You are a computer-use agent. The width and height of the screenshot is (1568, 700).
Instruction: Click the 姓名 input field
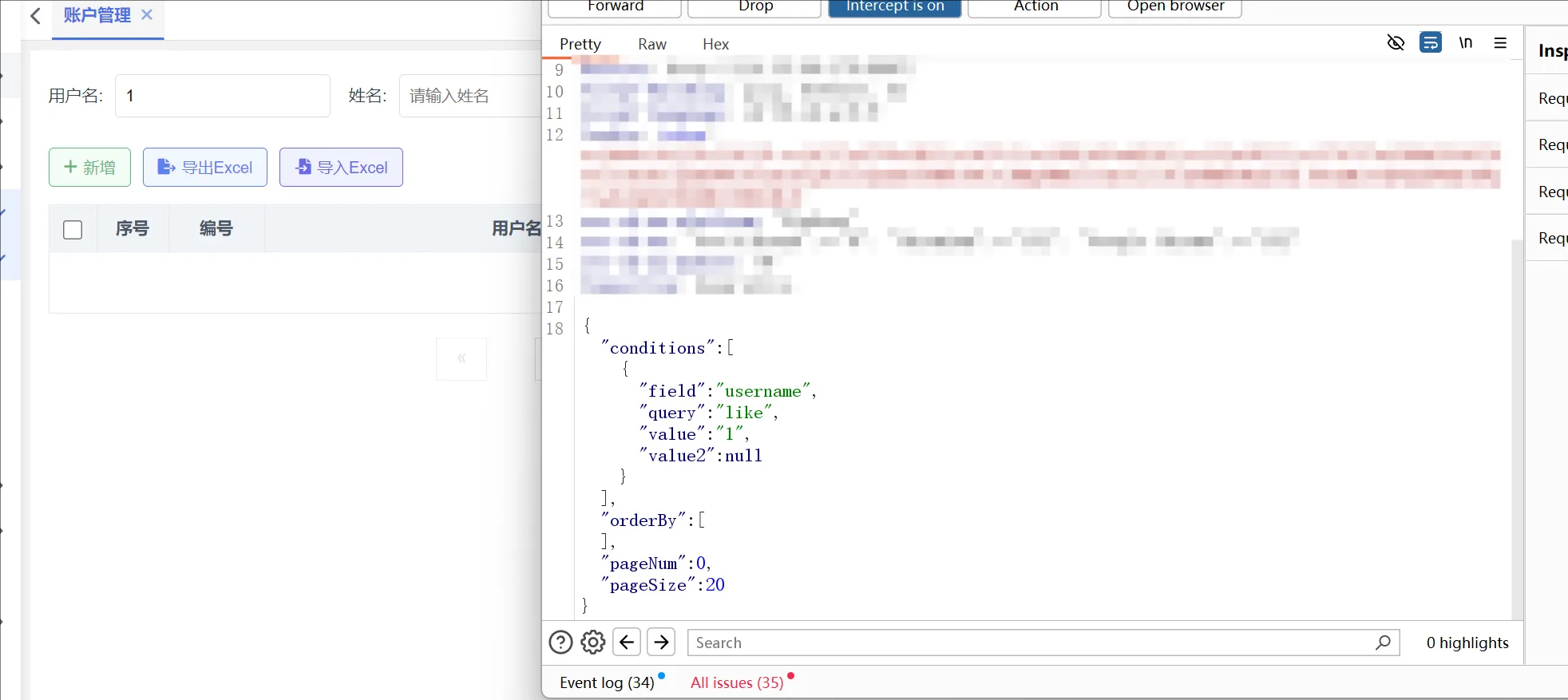pyautogui.click(x=471, y=96)
